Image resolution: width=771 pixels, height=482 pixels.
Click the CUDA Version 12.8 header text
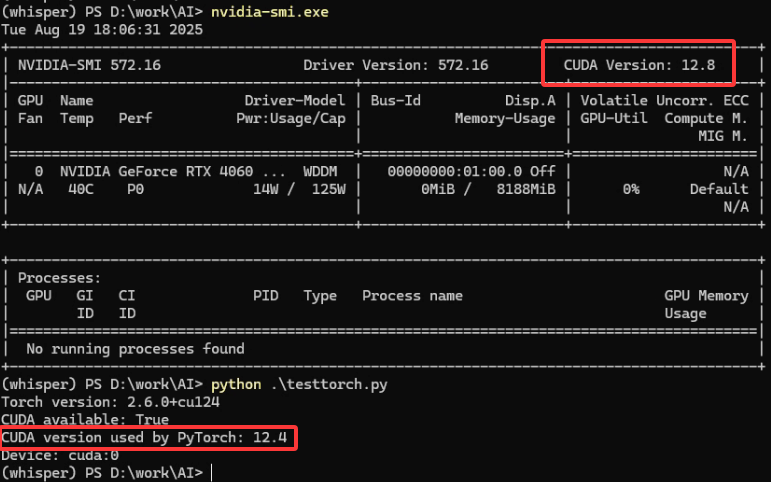coord(637,65)
